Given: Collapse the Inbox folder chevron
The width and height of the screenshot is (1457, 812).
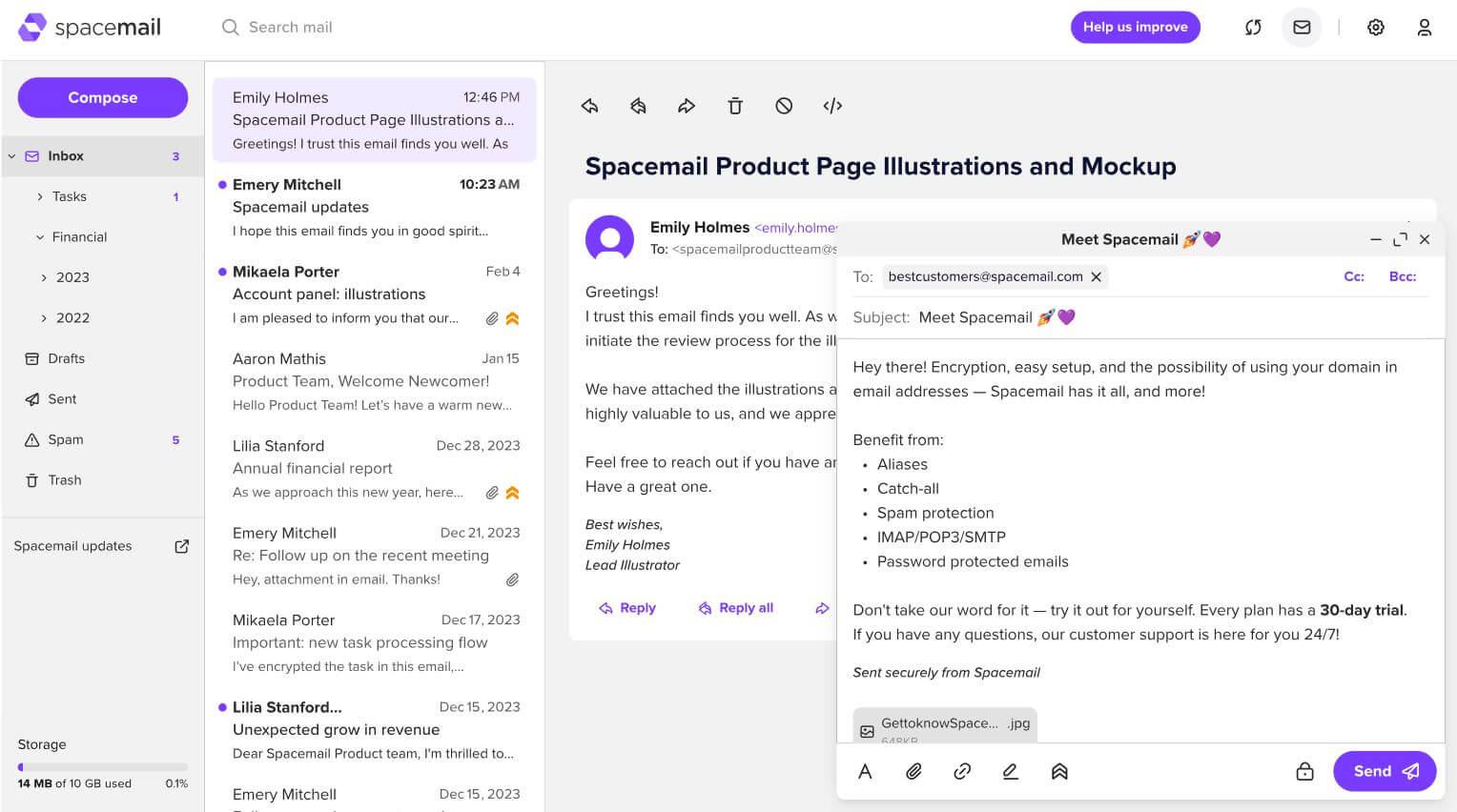Looking at the screenshot, I should [12, 156].
